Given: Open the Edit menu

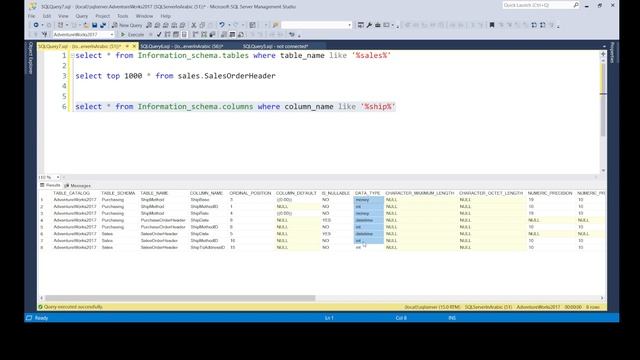Looking at the screenshot, I should (x=47, y=16).
